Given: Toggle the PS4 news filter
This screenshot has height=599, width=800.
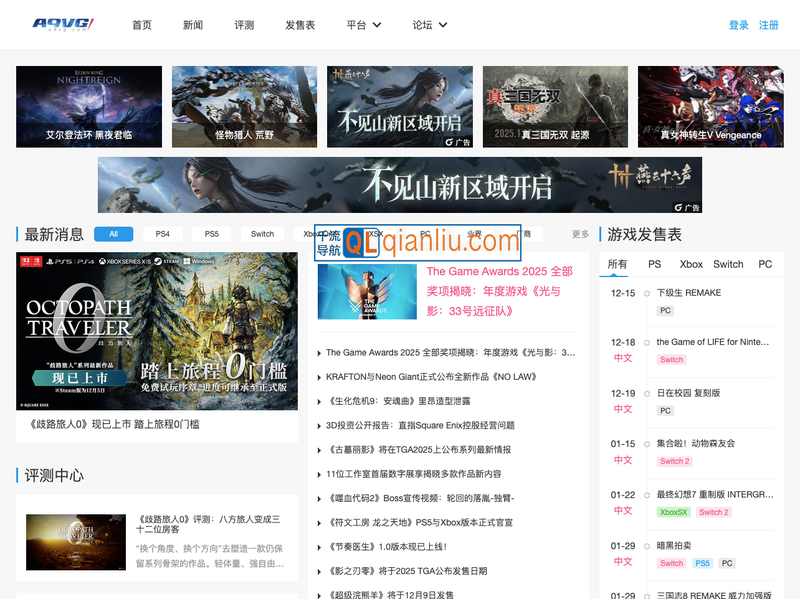Looking at the screenshot, I should pyautogui.click(x=162, y=234).
